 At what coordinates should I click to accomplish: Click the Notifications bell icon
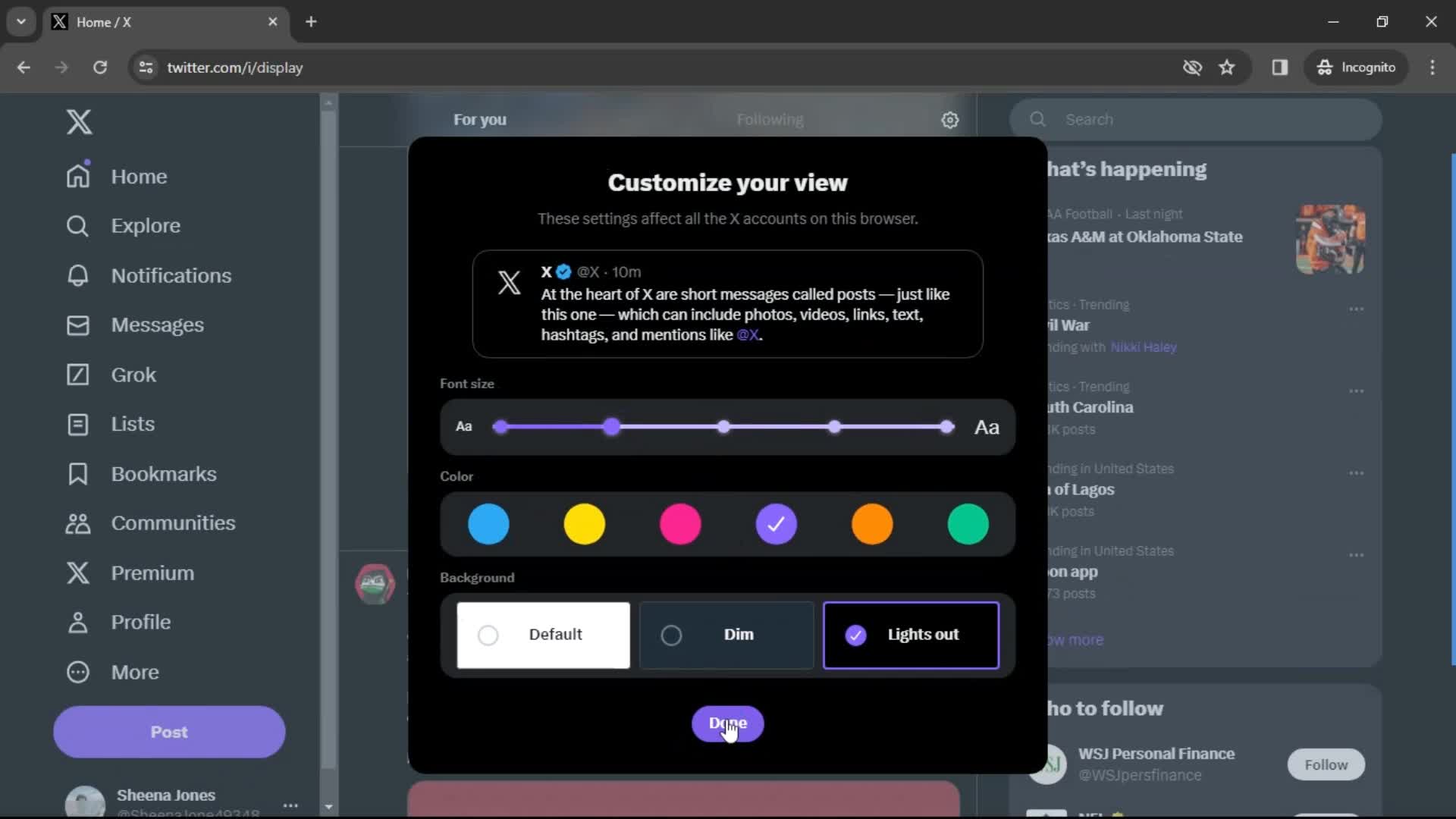pyautogui.click(x=77, y=275)
